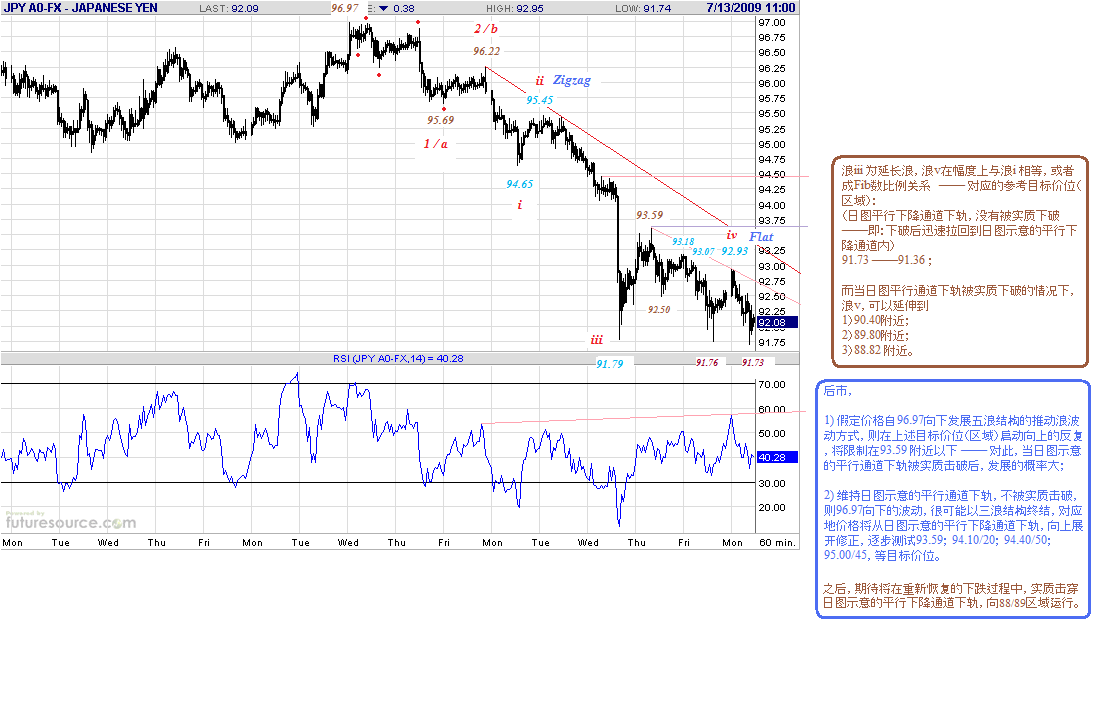Click the 91.79 low price label
This screenshot has width=1093, height=707.
[x=610, y=364]
